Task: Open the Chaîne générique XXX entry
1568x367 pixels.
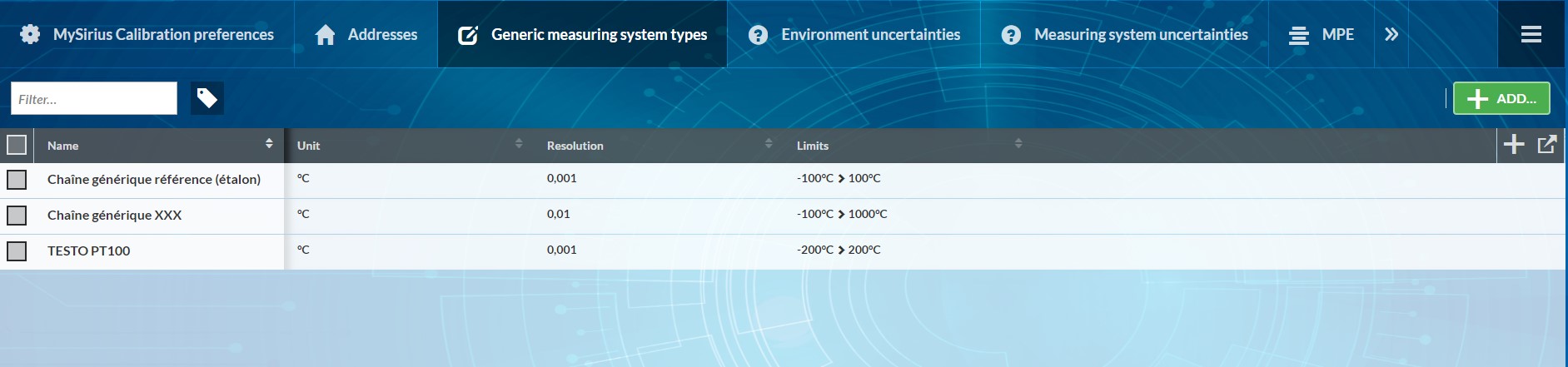Action: coord(114,215)
